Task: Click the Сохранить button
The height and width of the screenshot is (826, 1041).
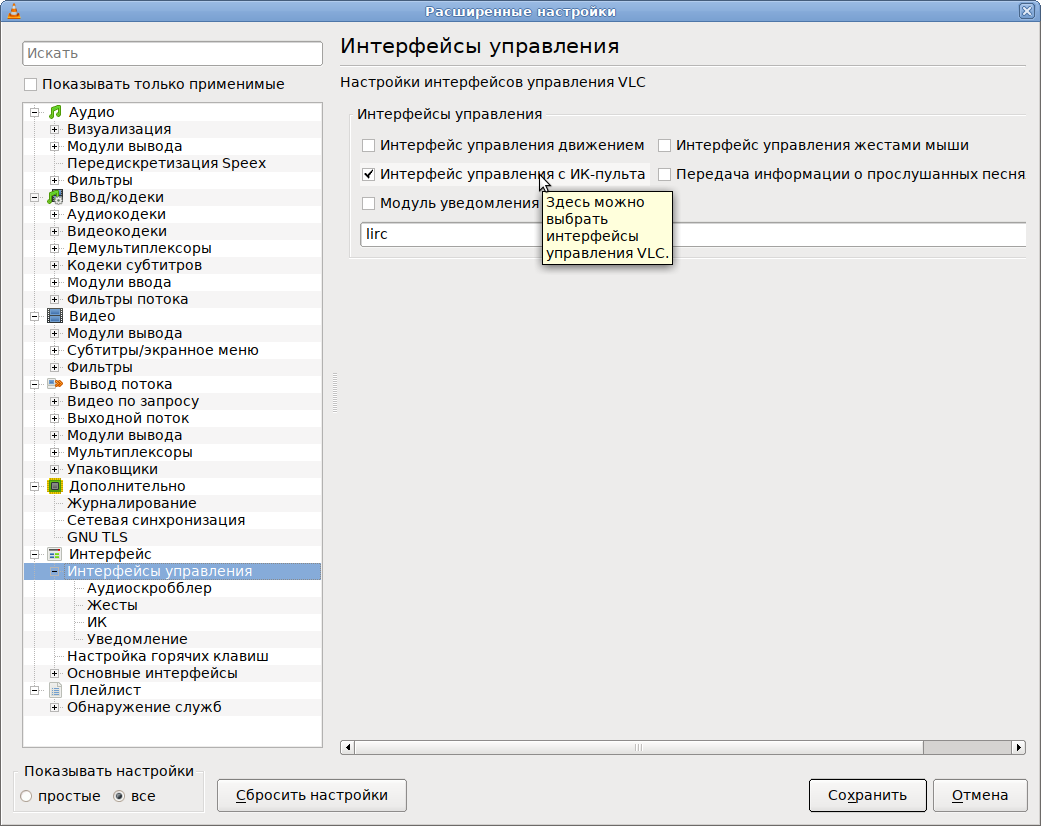Action: coord(867,795)
